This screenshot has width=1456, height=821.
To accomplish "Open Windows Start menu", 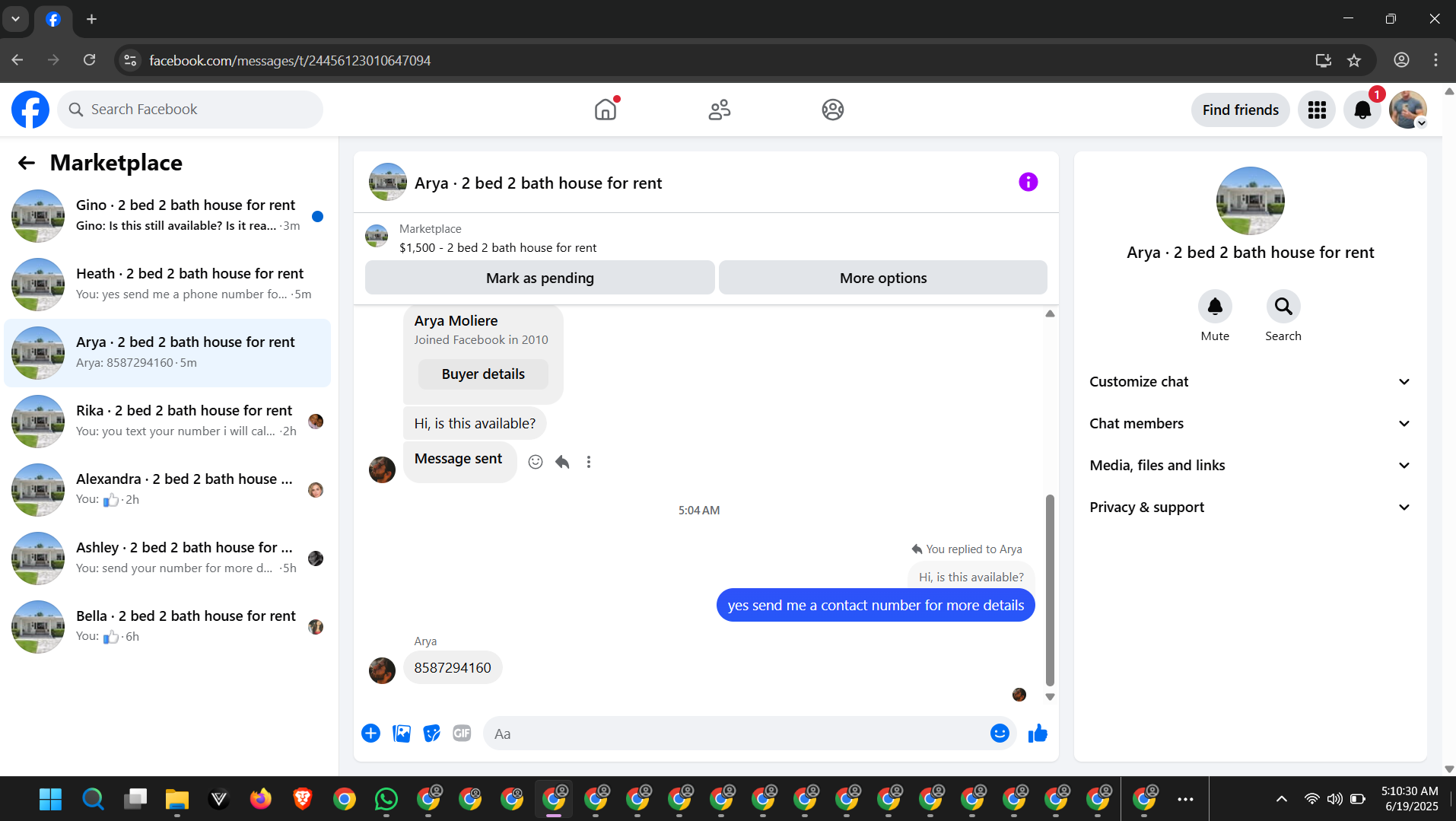I will [50, 799].
